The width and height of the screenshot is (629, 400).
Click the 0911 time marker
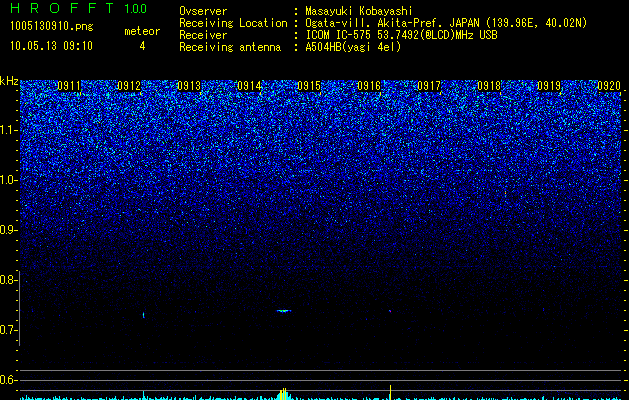69,86
